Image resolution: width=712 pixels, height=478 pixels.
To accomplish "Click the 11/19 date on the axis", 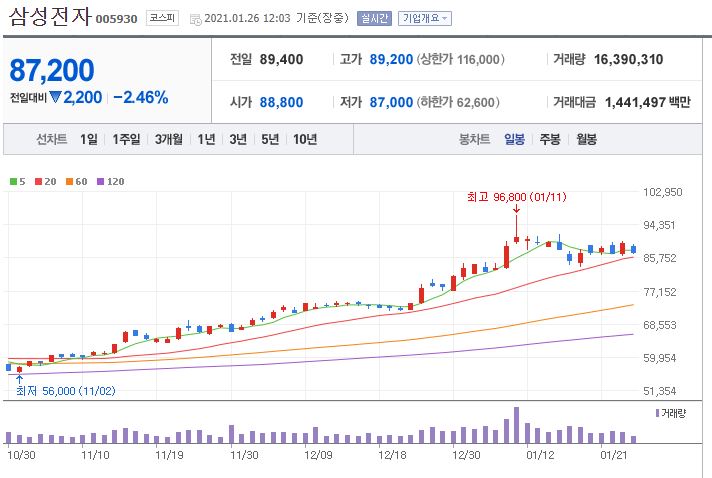I will 169,455.
